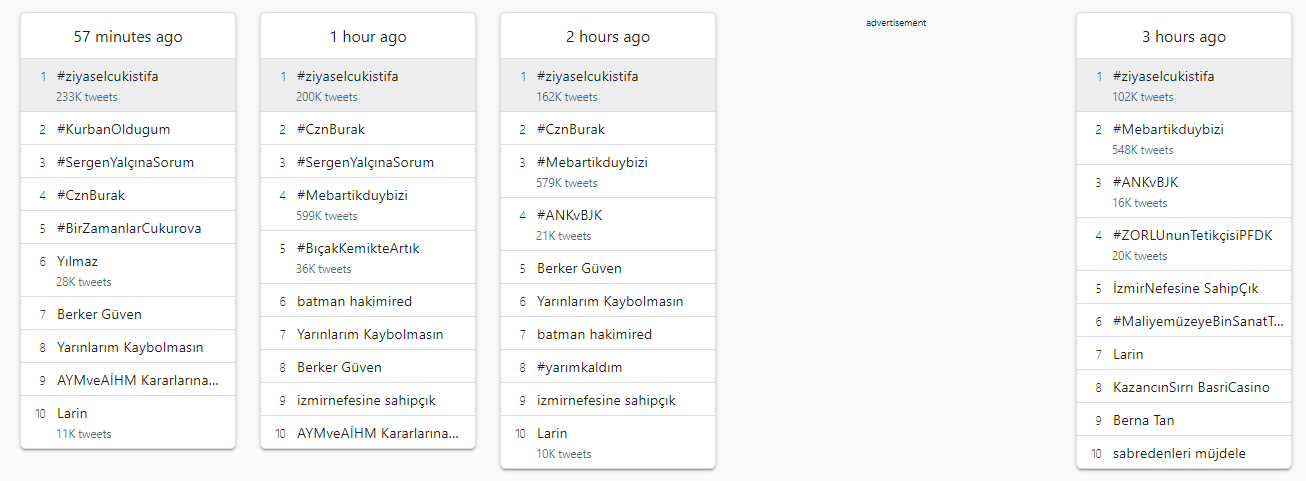The height and width of the screenshot is (481, 1306).
Task: Click batman hakimired in the 1 hour ago list
Action: click(354, 301)
